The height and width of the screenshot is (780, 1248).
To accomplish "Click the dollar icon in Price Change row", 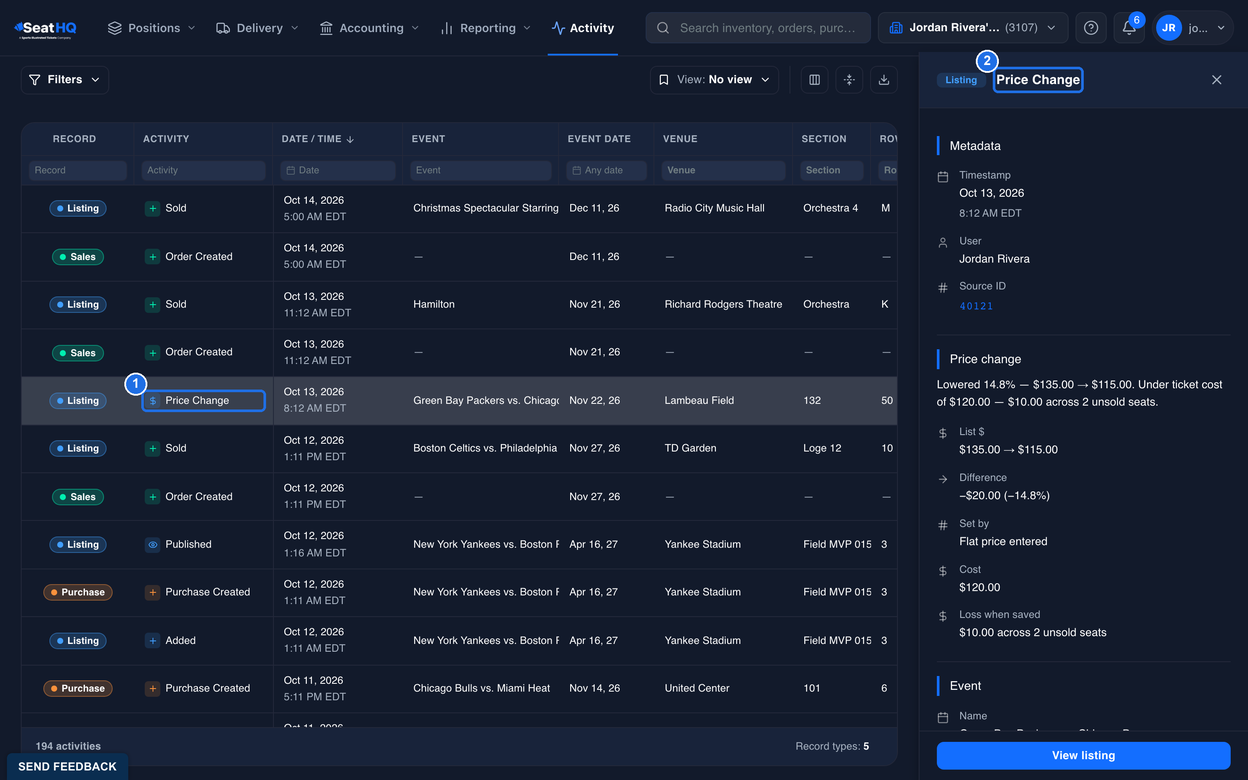I will tap(153, 400).
